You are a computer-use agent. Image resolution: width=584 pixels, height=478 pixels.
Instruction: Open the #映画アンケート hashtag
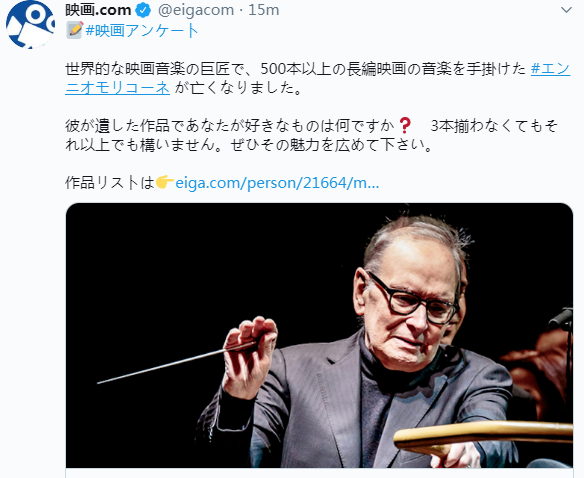click(x=142, y=30)
